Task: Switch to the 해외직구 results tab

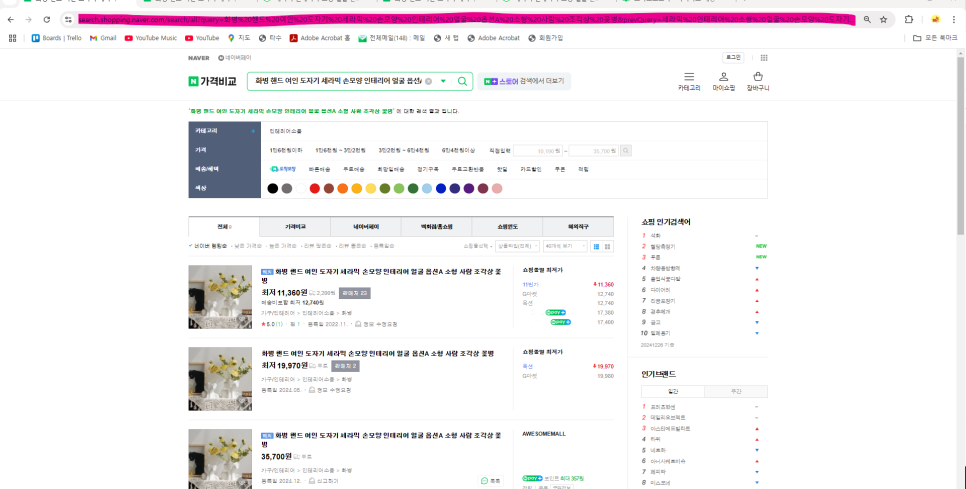Action: pyautogui.click(x=578, y=227)
